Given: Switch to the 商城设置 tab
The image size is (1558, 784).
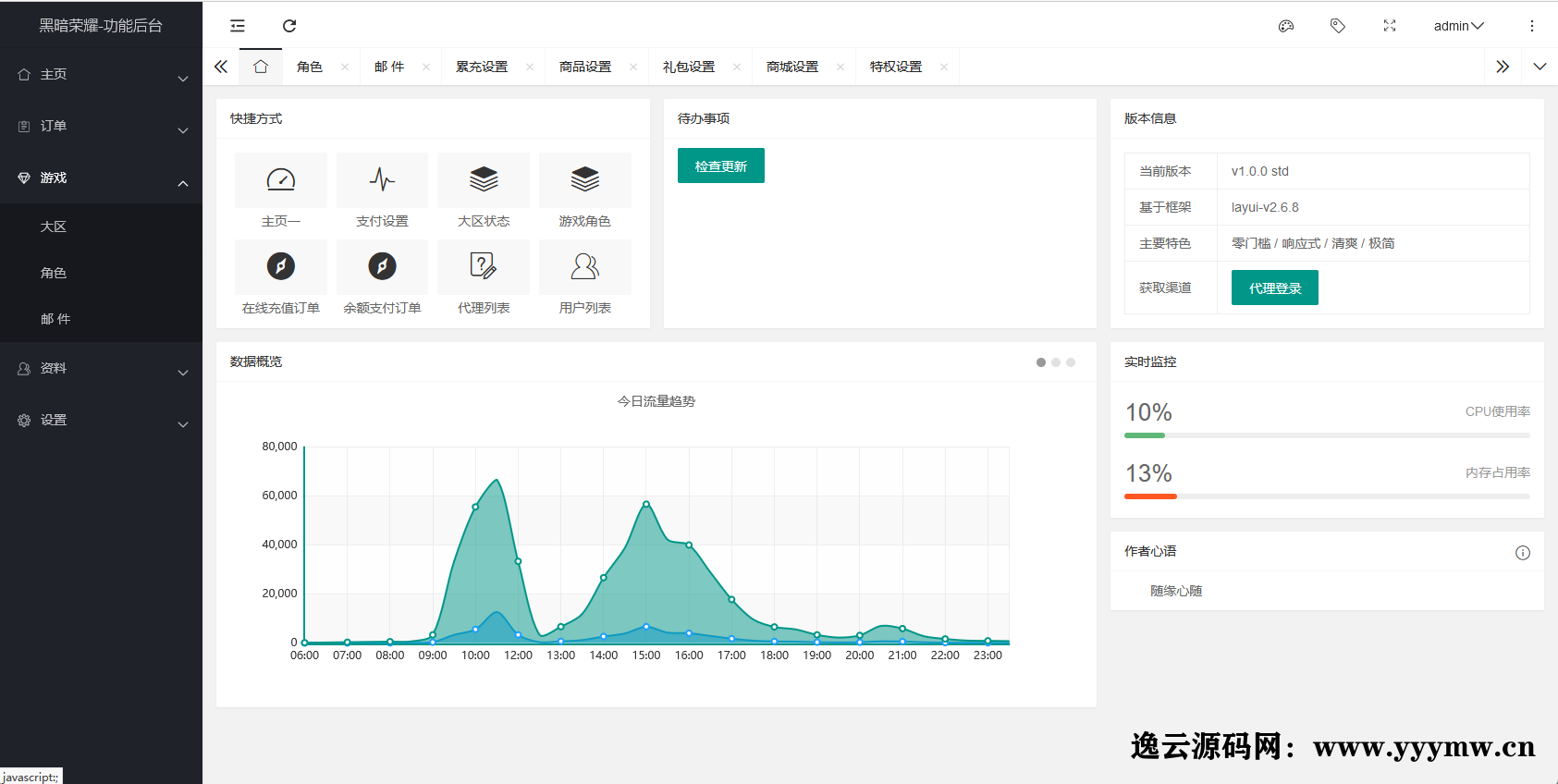Looking at the screenshot, I should [792, 67].
